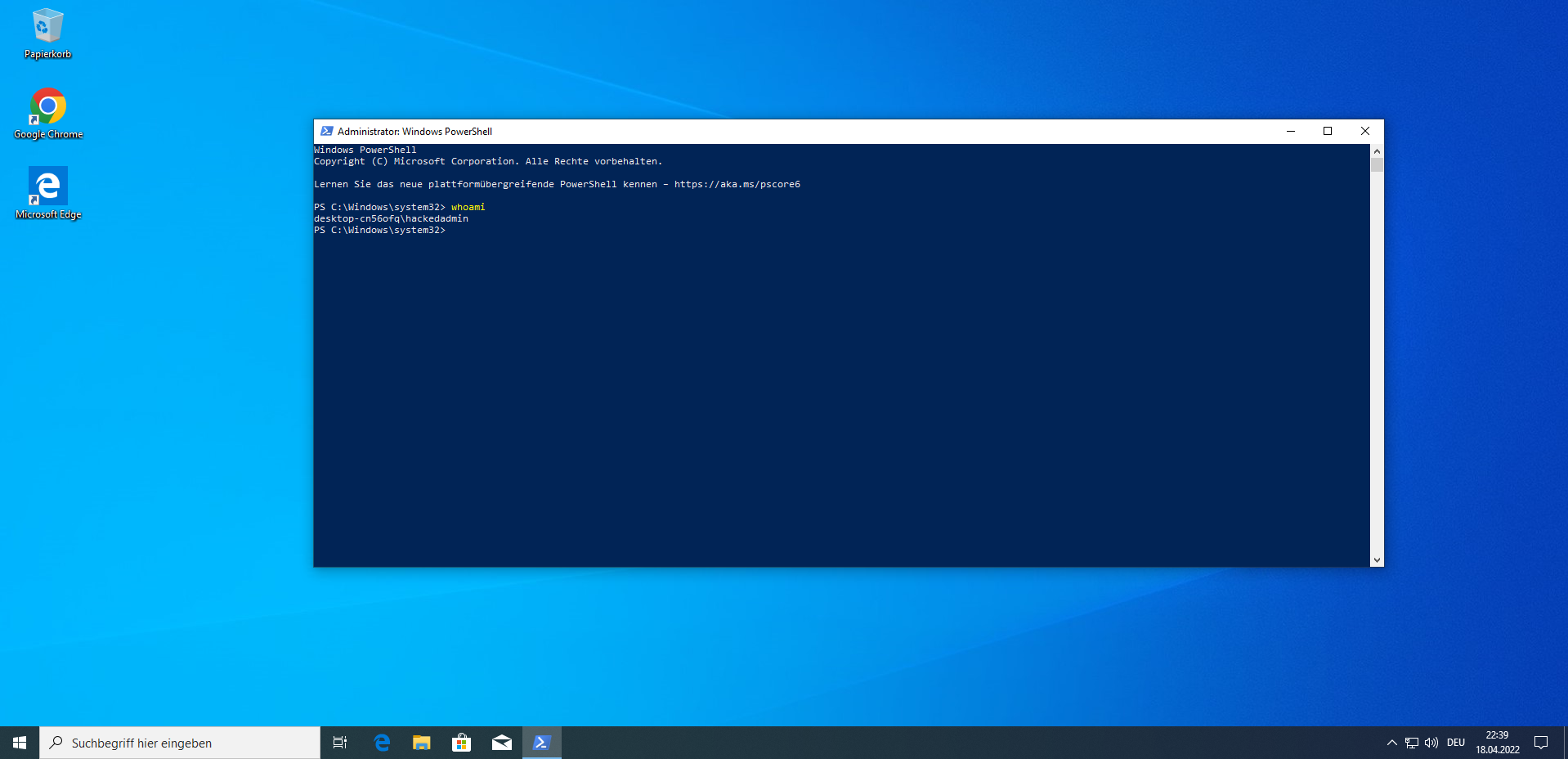Click the PowerShell scrollbar thumb
Screen dimensions: 1568x759
[x=1377, y=165]
